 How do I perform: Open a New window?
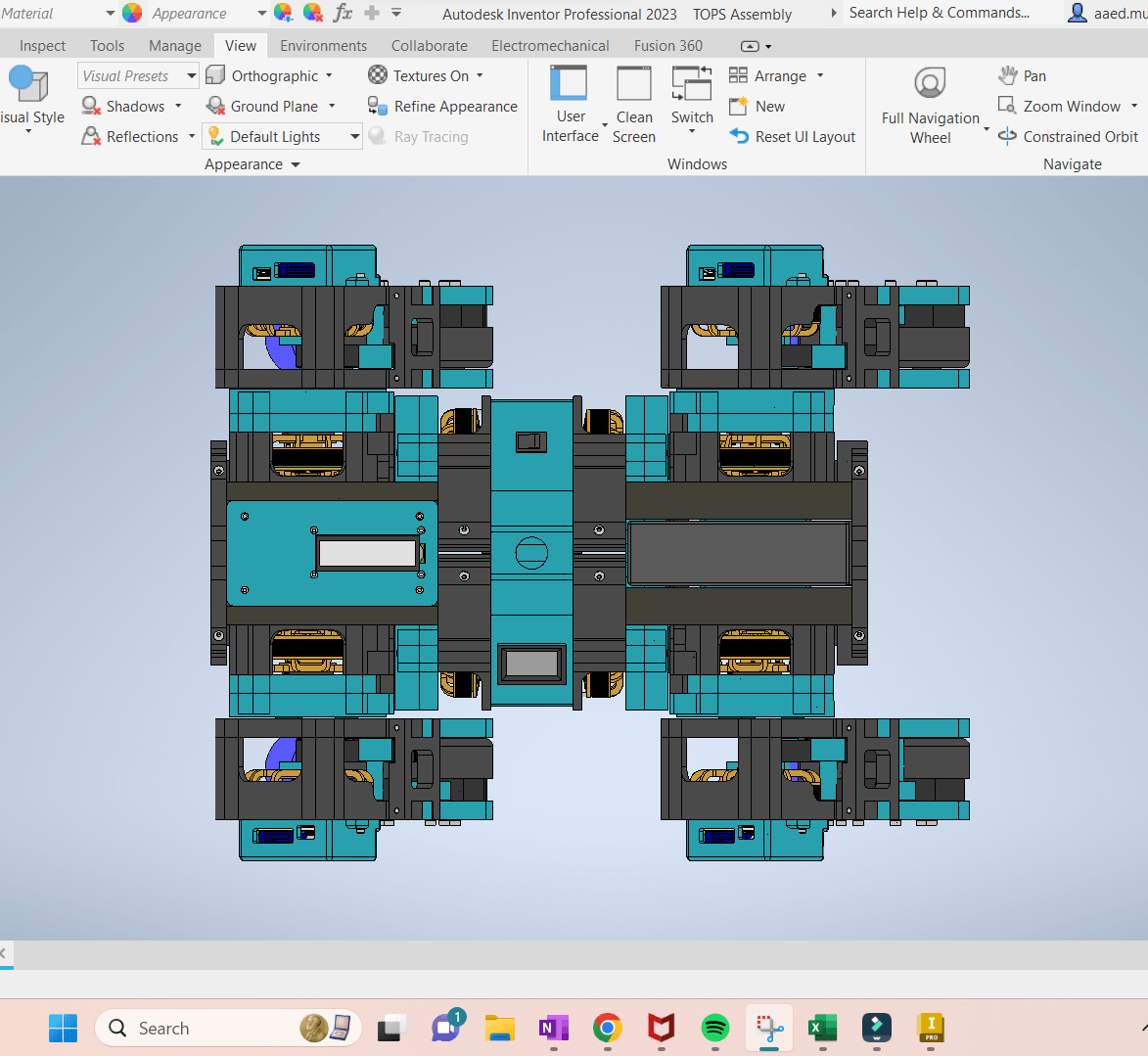click(758, 106)
